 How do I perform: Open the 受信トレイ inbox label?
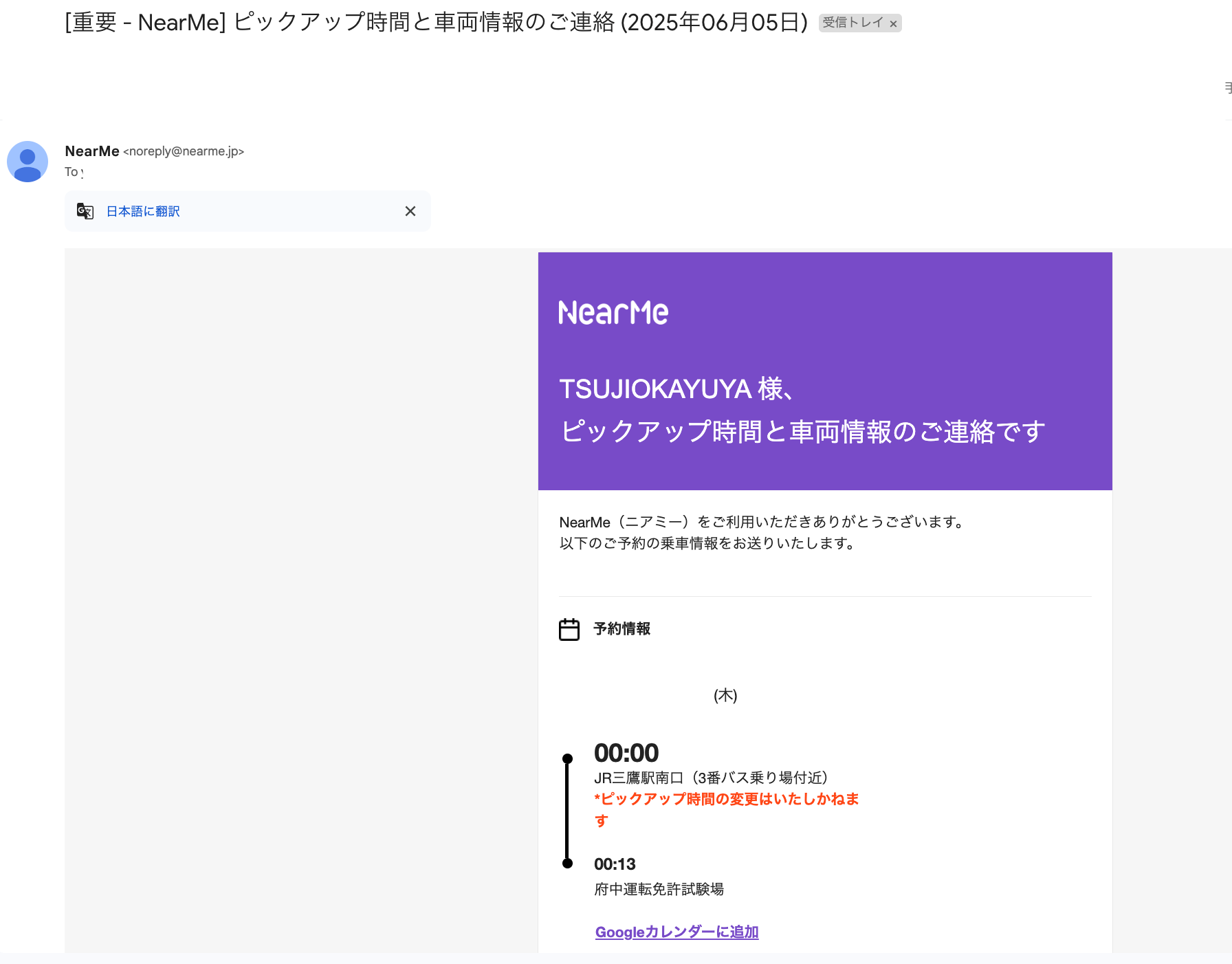tap(852, 23)
